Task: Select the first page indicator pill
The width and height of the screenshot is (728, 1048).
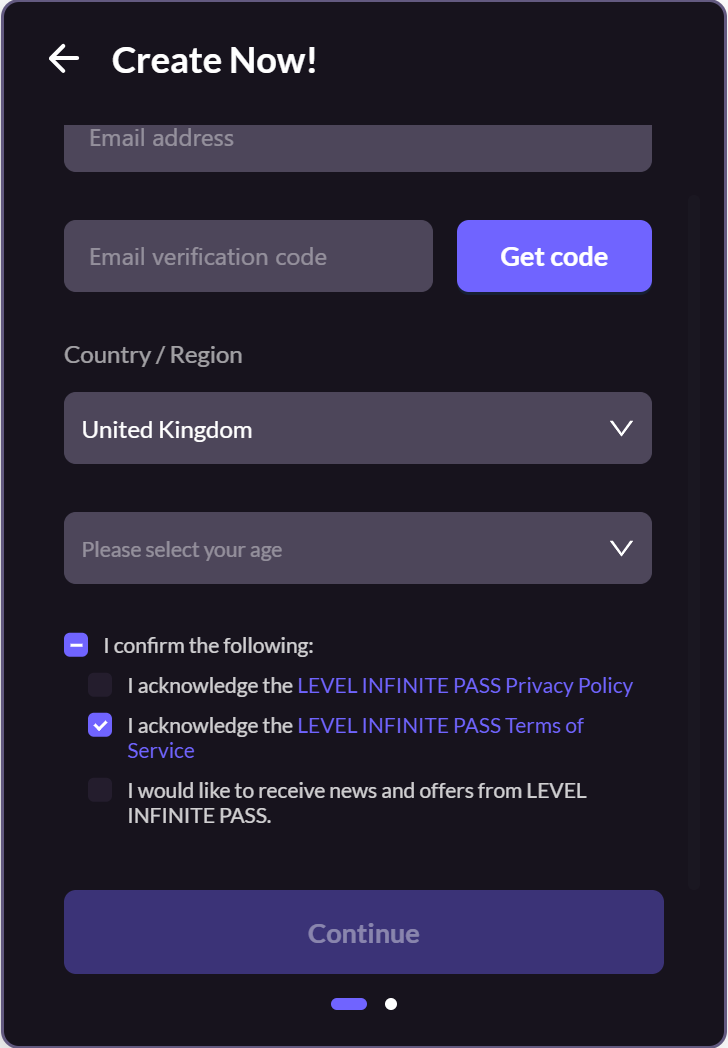Action: 349,1004
